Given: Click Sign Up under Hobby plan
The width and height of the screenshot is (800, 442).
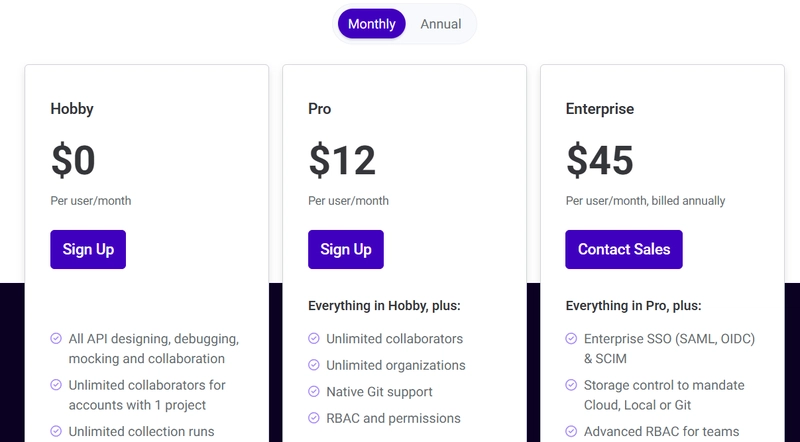Looking at the screenshot, I should (x=88, y=249).
